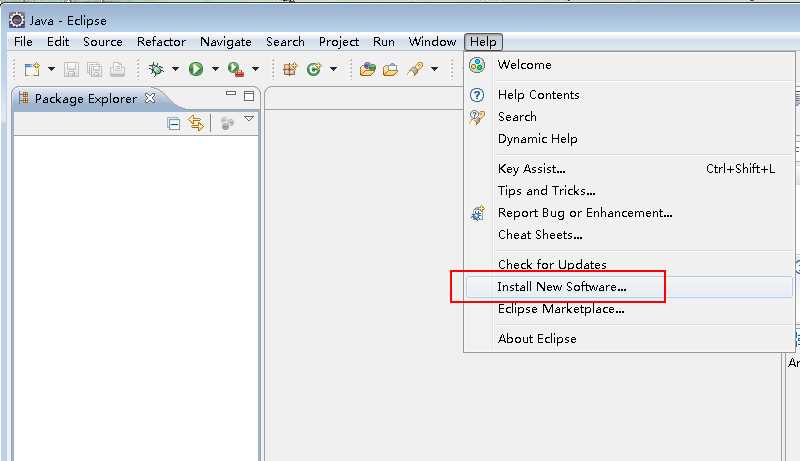Click the Search flashlight toolbar icon
Screen dimensions: 800x461
pos(415,69)
